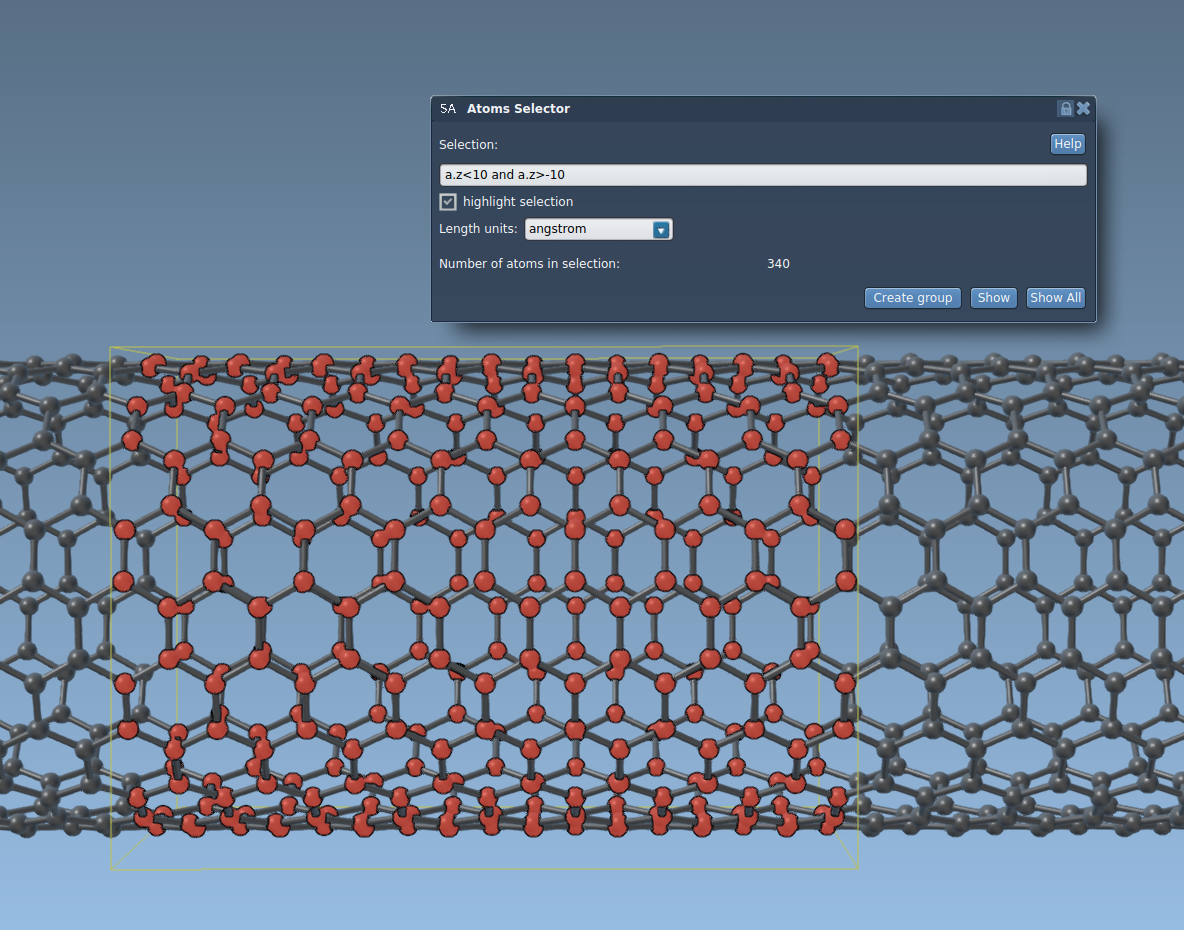Expand the Length units dropdown arrow

pyautogui.click(x=660, y=230)
